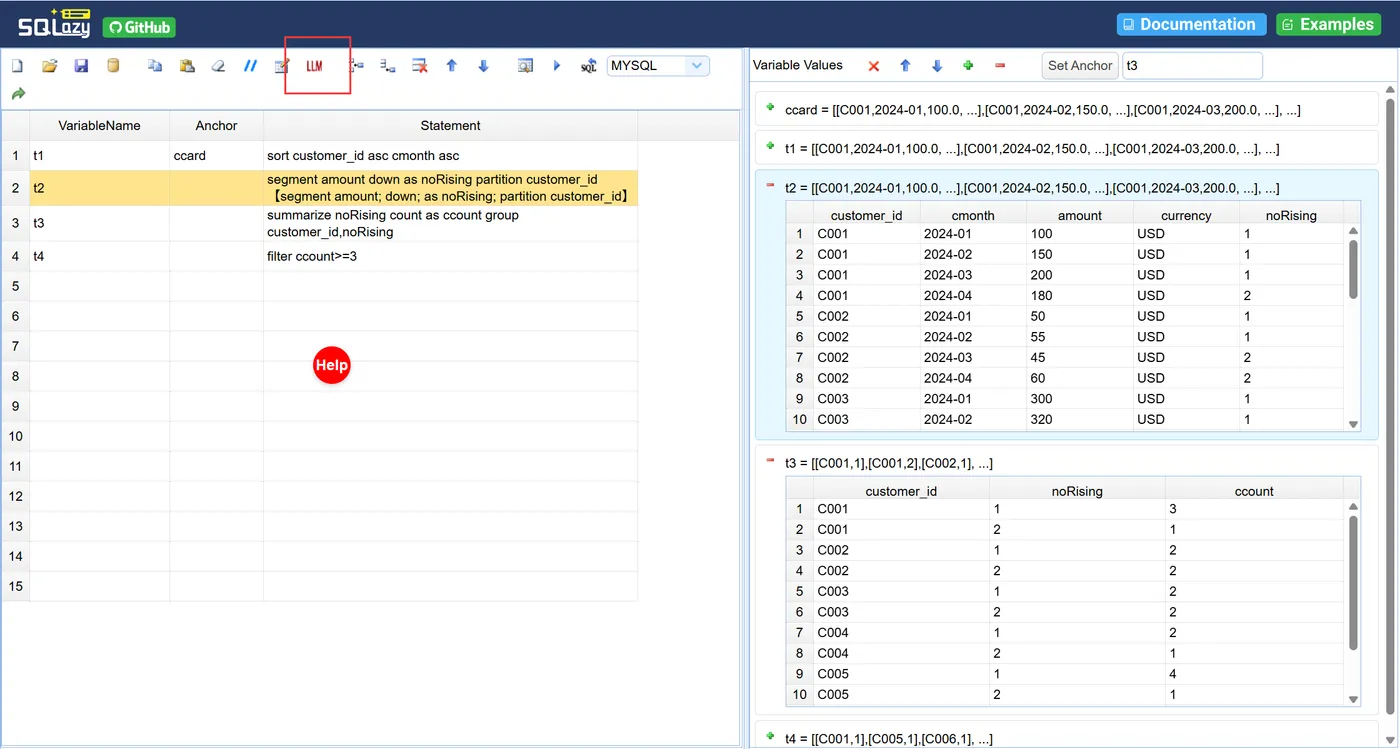Save the script with the floppy disk icon

click(x=81, y=66)
